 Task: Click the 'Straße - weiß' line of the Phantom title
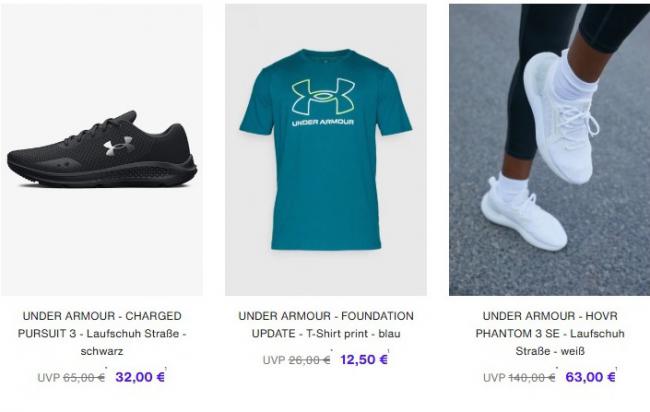pos(550,351)
